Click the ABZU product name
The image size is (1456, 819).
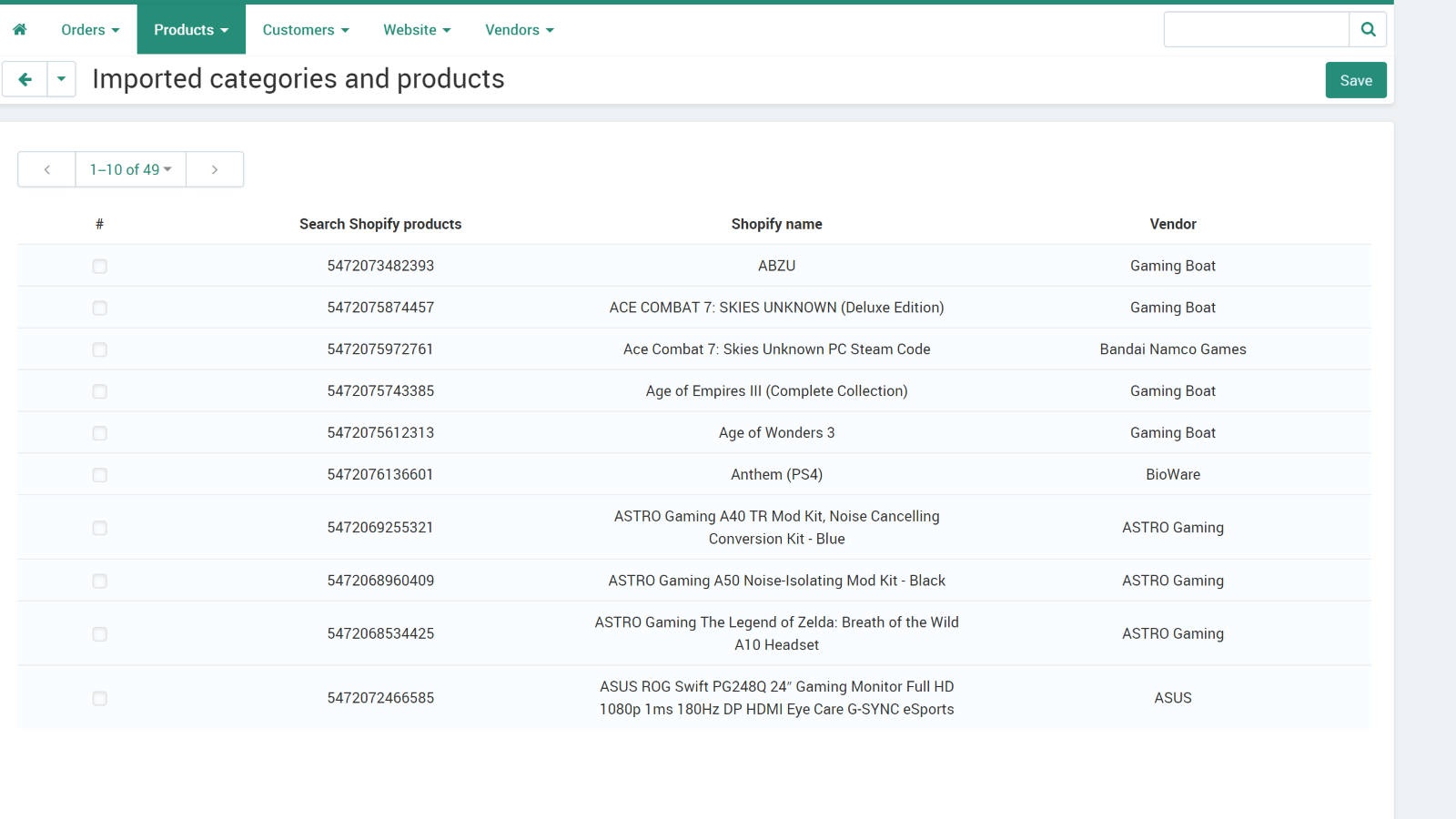tap(776, 266)
